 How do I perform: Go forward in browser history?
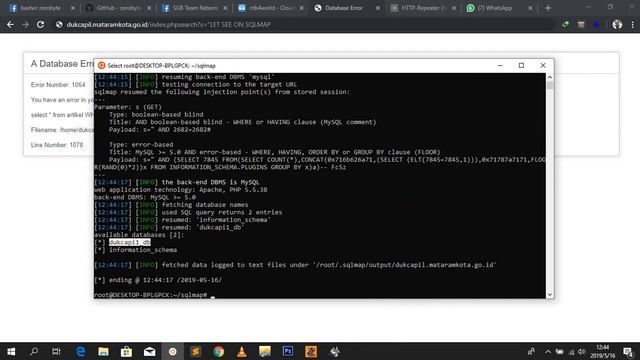[25, 24]
